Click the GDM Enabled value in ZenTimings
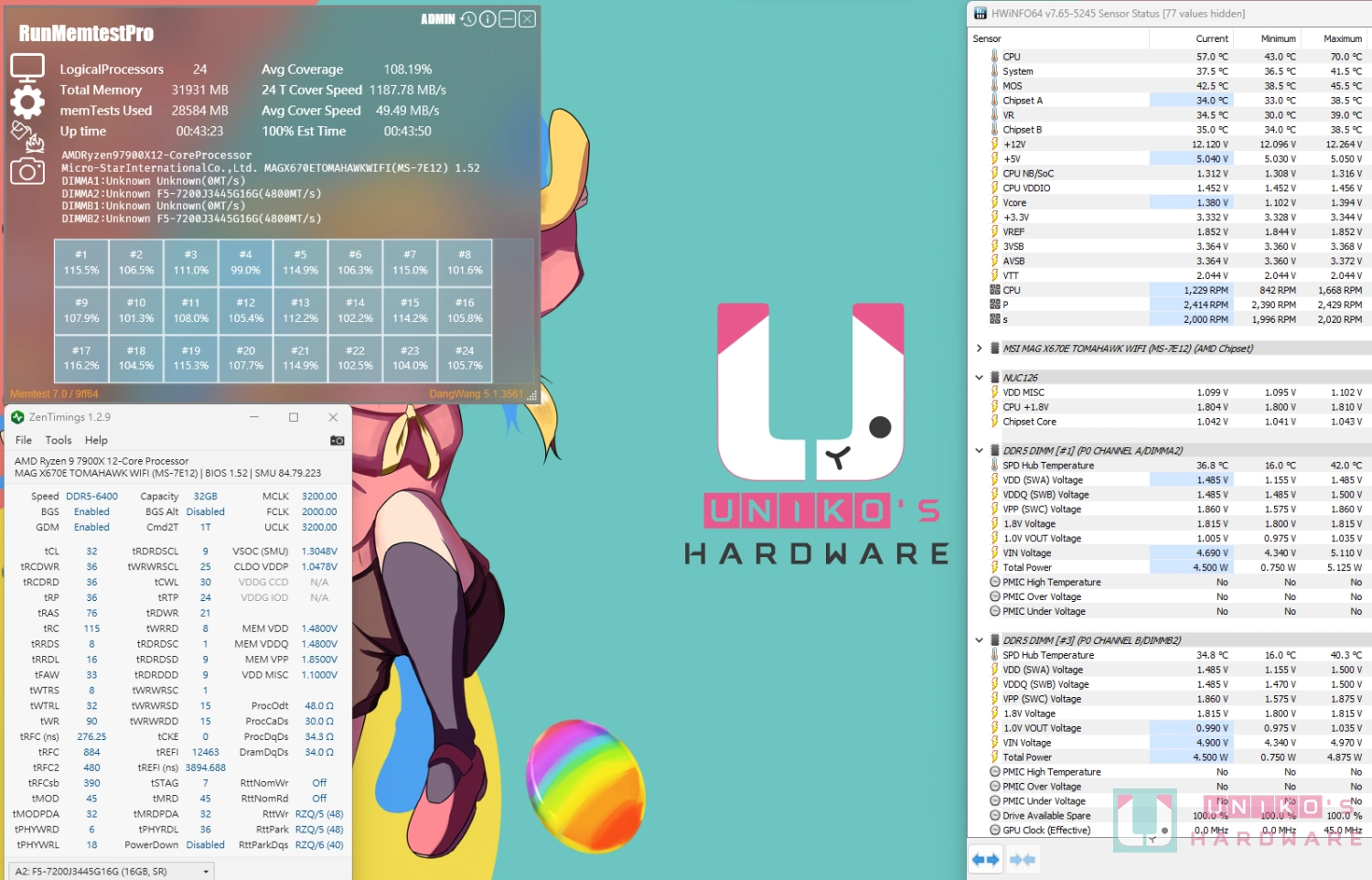1372x880 pixels. [x=91, y=528]
